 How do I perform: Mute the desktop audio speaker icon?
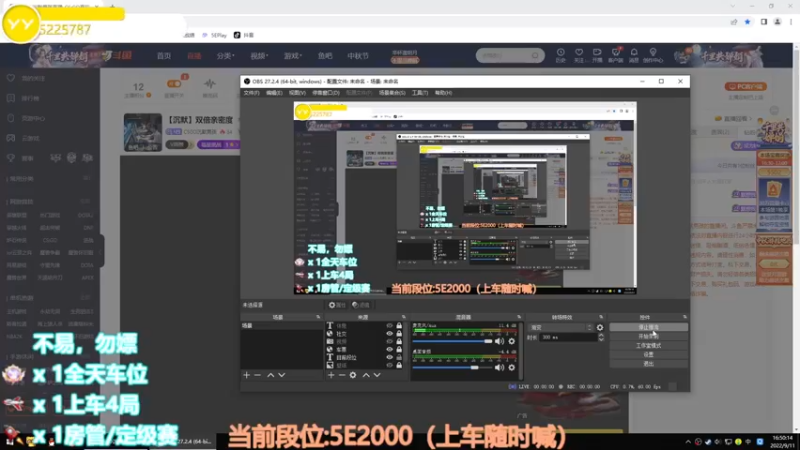click(x=499, y=367)
